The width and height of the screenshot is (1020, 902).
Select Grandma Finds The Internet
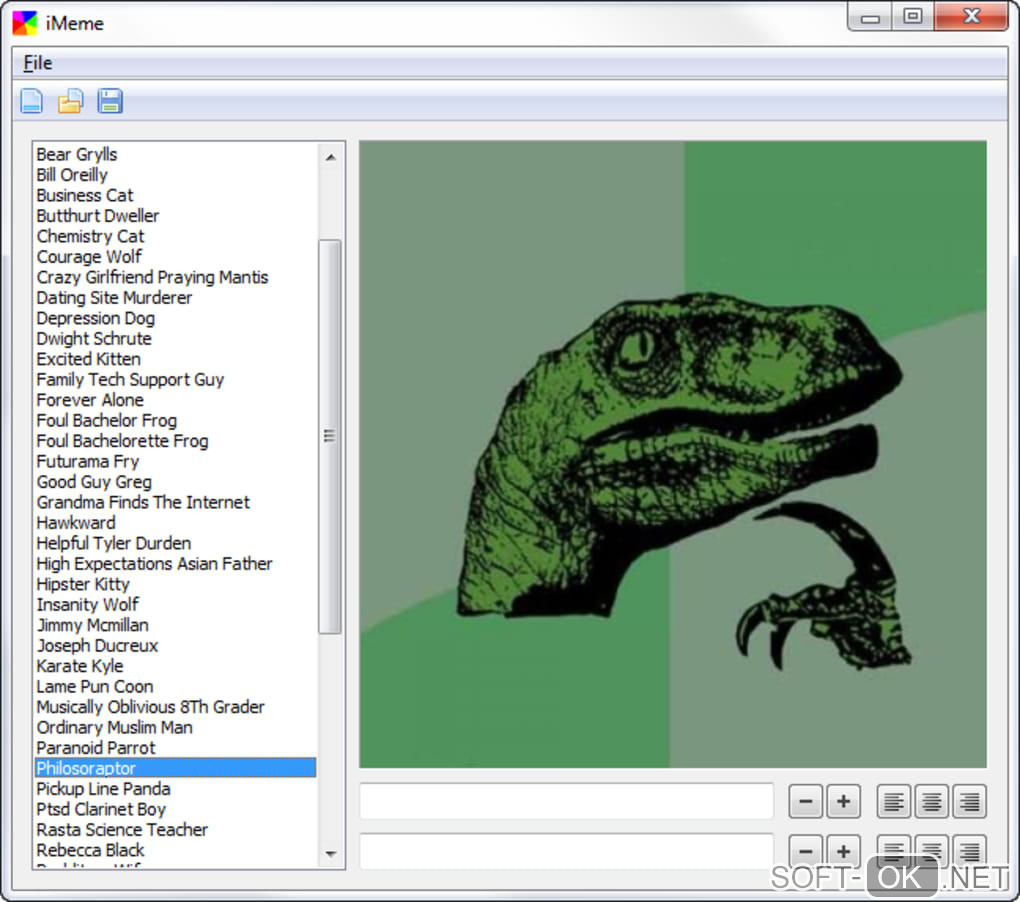(x=175, y=503)
